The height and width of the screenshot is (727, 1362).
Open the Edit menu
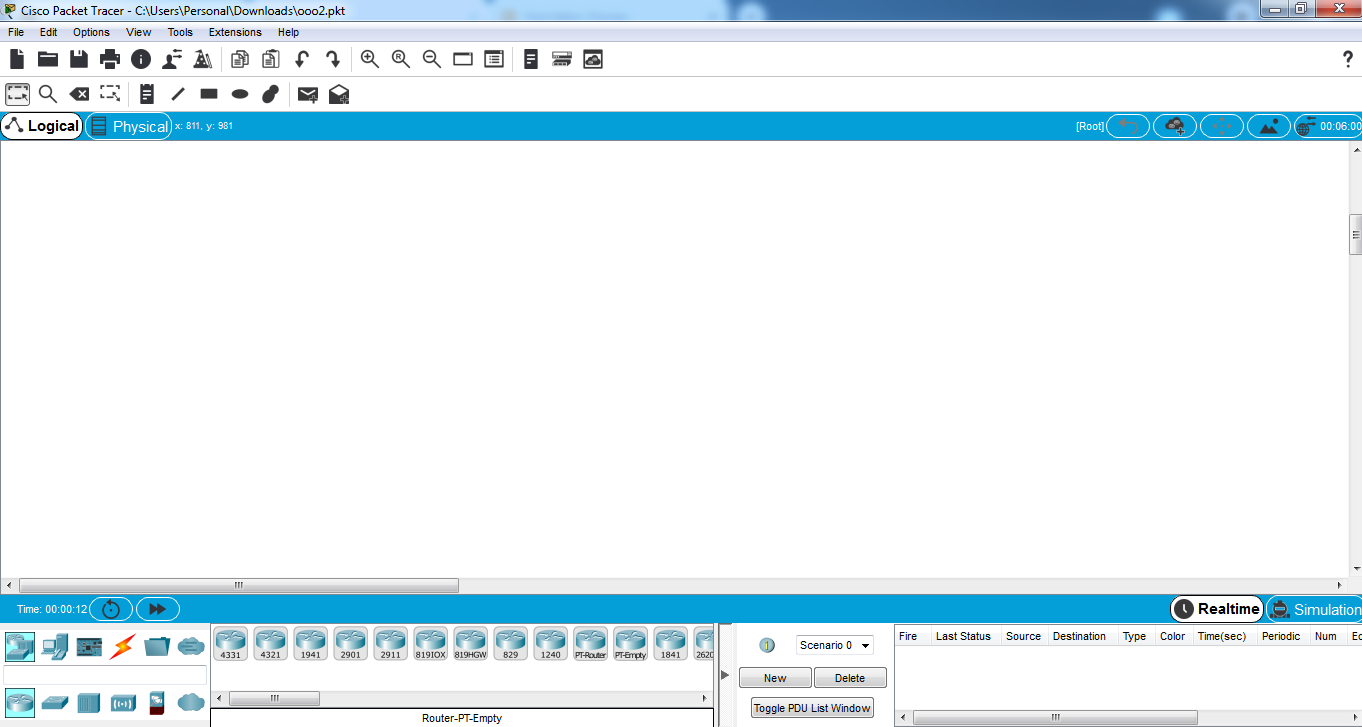point(48,32)
